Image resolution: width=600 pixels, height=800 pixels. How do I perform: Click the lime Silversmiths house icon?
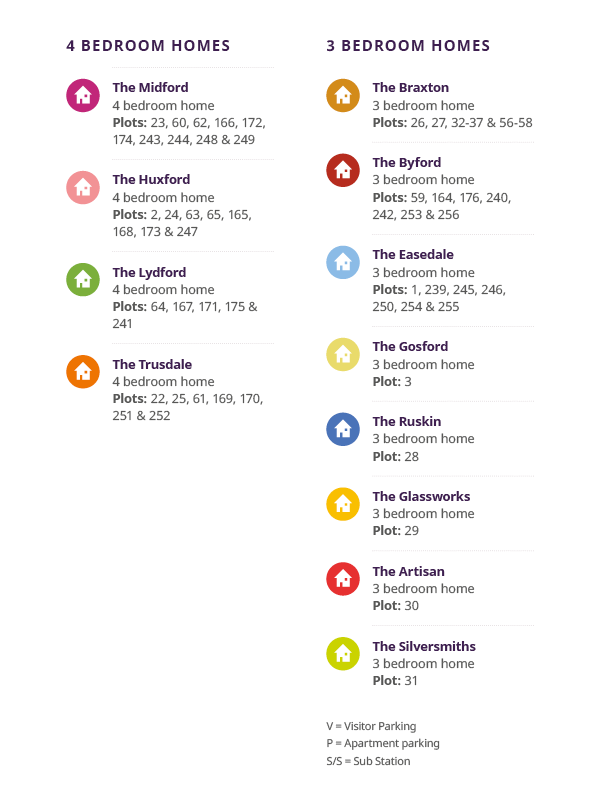[x=343, y=654]
